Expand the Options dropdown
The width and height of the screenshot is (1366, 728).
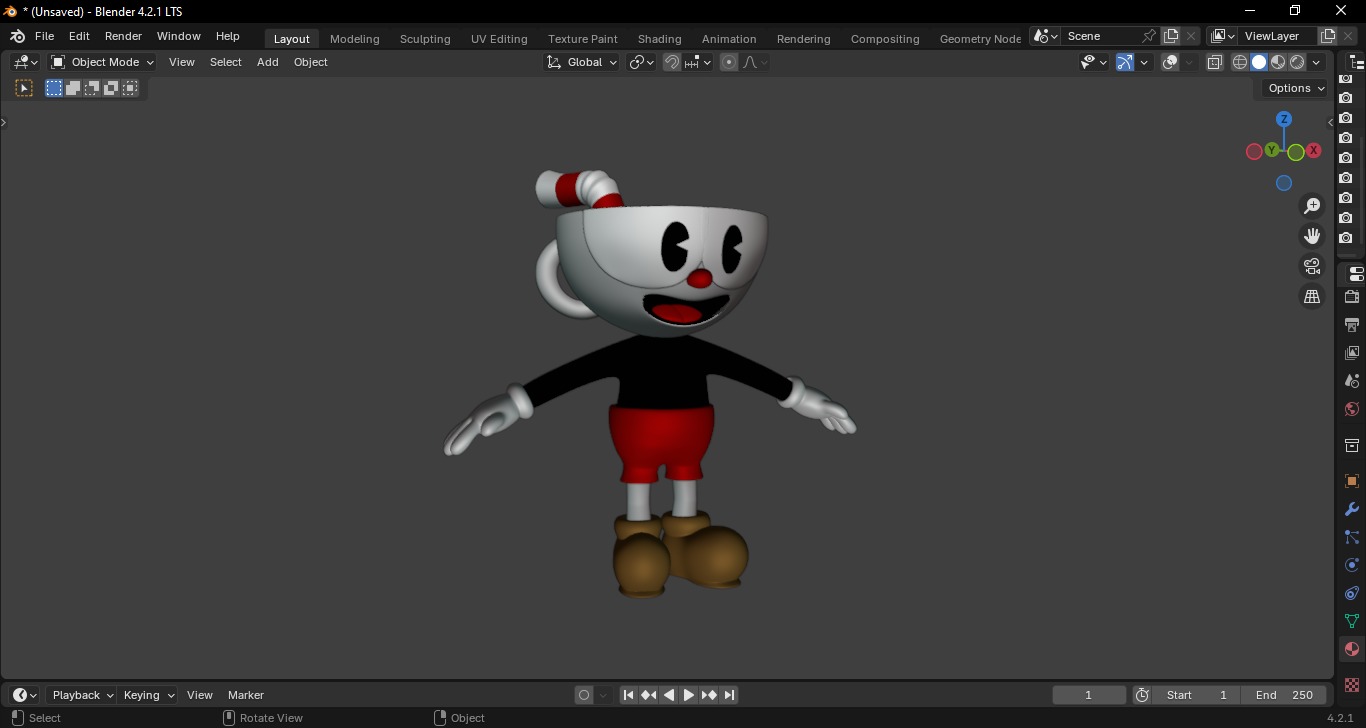pos(1296,88)
